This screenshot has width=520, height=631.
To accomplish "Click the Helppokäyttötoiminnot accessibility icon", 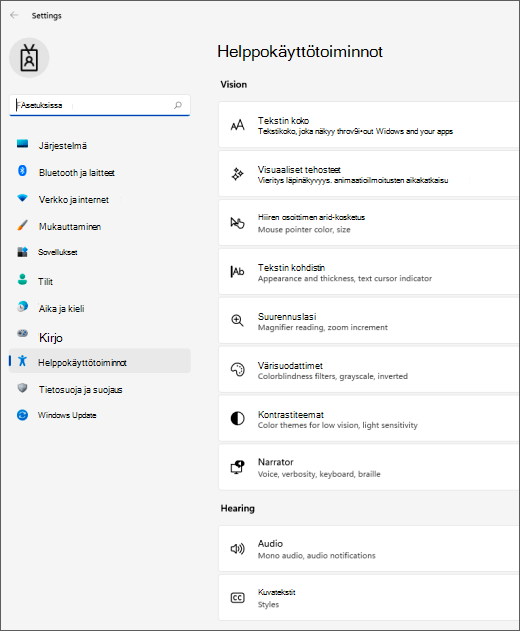I will 23,361.
